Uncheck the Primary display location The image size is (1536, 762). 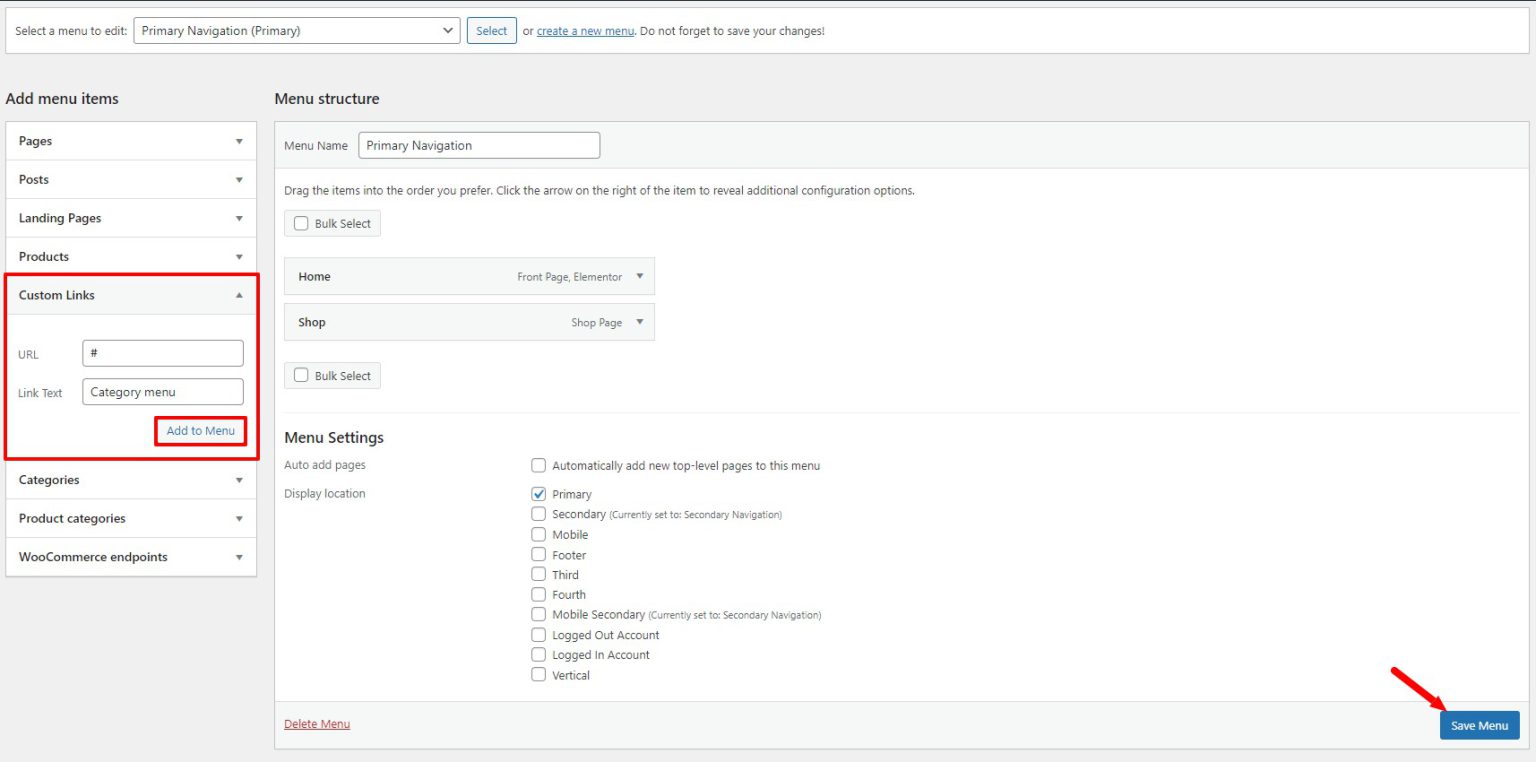pos(538,493)
